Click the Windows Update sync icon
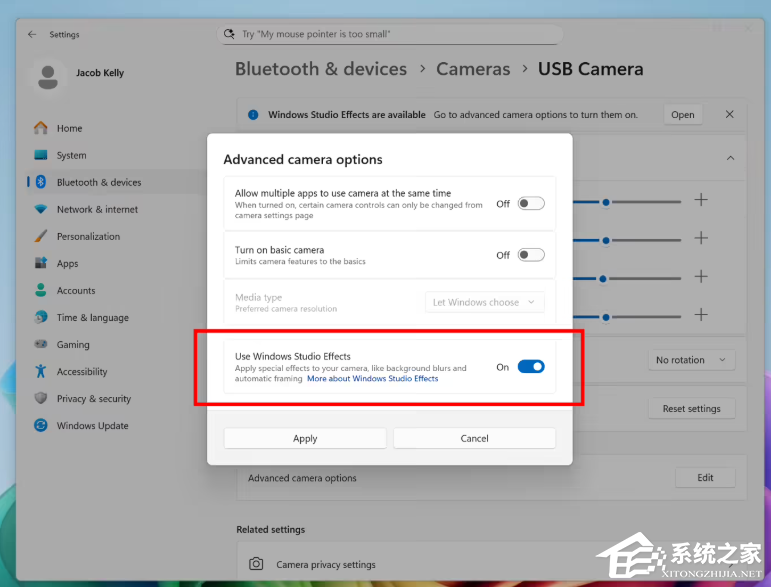Viewport: 771px width, 587px height. (x=41, y=425)
